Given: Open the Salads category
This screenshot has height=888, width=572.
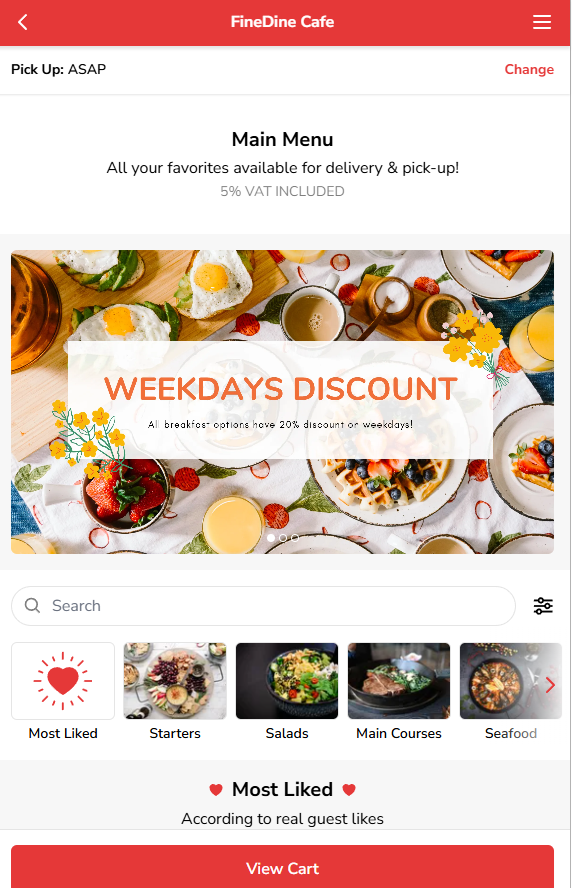Looking at the screenshot, I should pos(287,681).
